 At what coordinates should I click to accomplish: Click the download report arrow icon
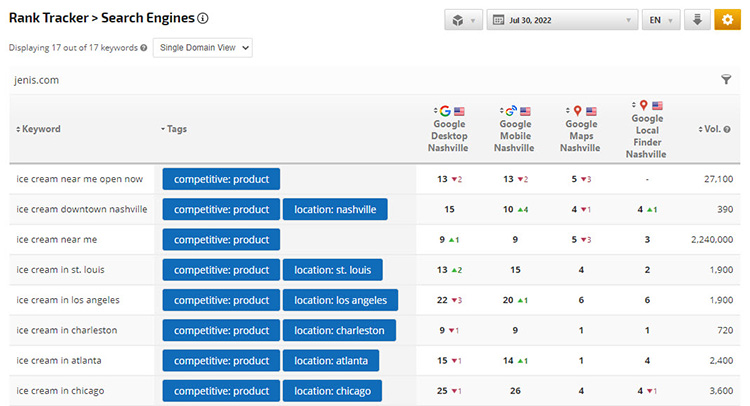pos(698,19)
